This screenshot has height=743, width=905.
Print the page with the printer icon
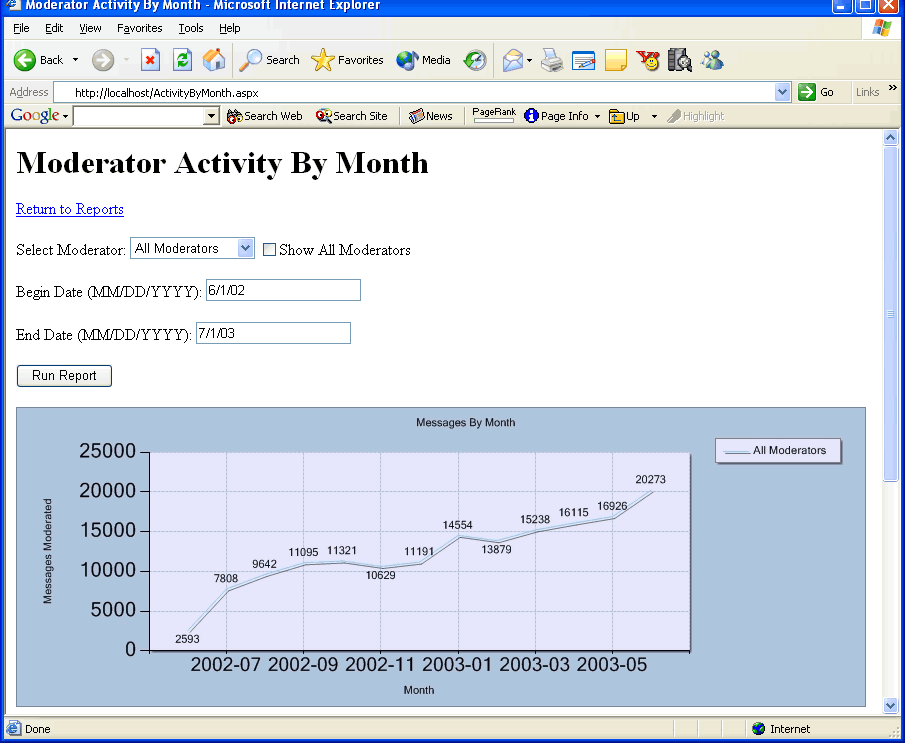(552, 60)
